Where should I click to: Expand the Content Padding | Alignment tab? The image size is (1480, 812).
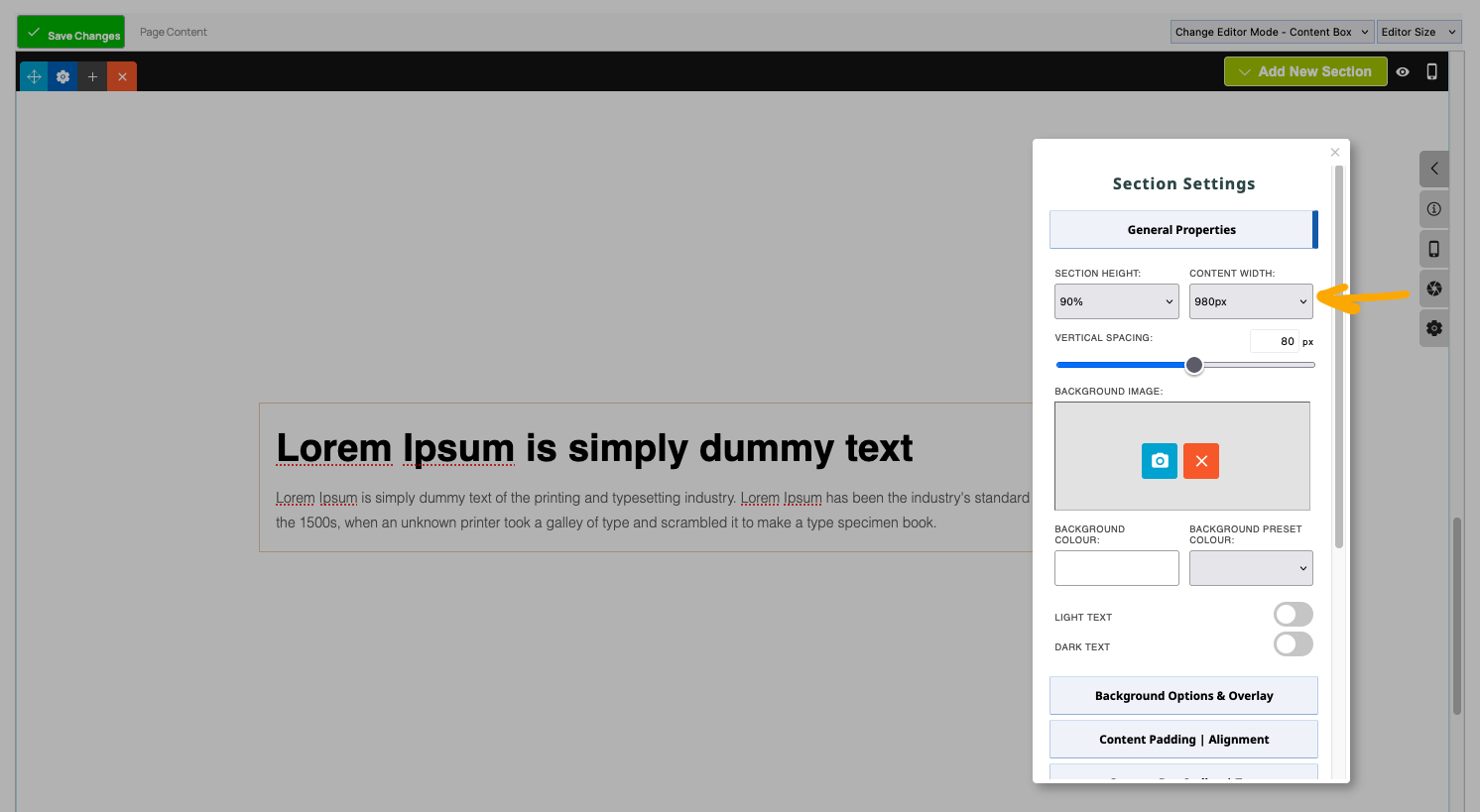tap(1183, 740)
